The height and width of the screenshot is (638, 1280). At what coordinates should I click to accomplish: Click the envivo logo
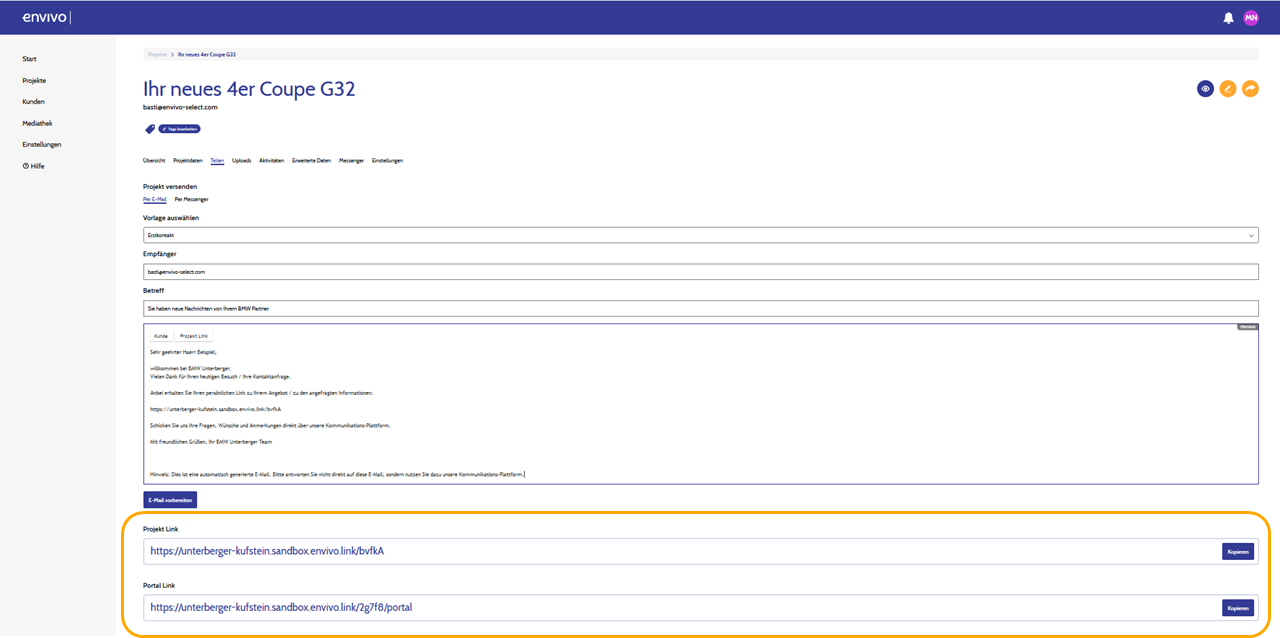(x=46, y=18)
